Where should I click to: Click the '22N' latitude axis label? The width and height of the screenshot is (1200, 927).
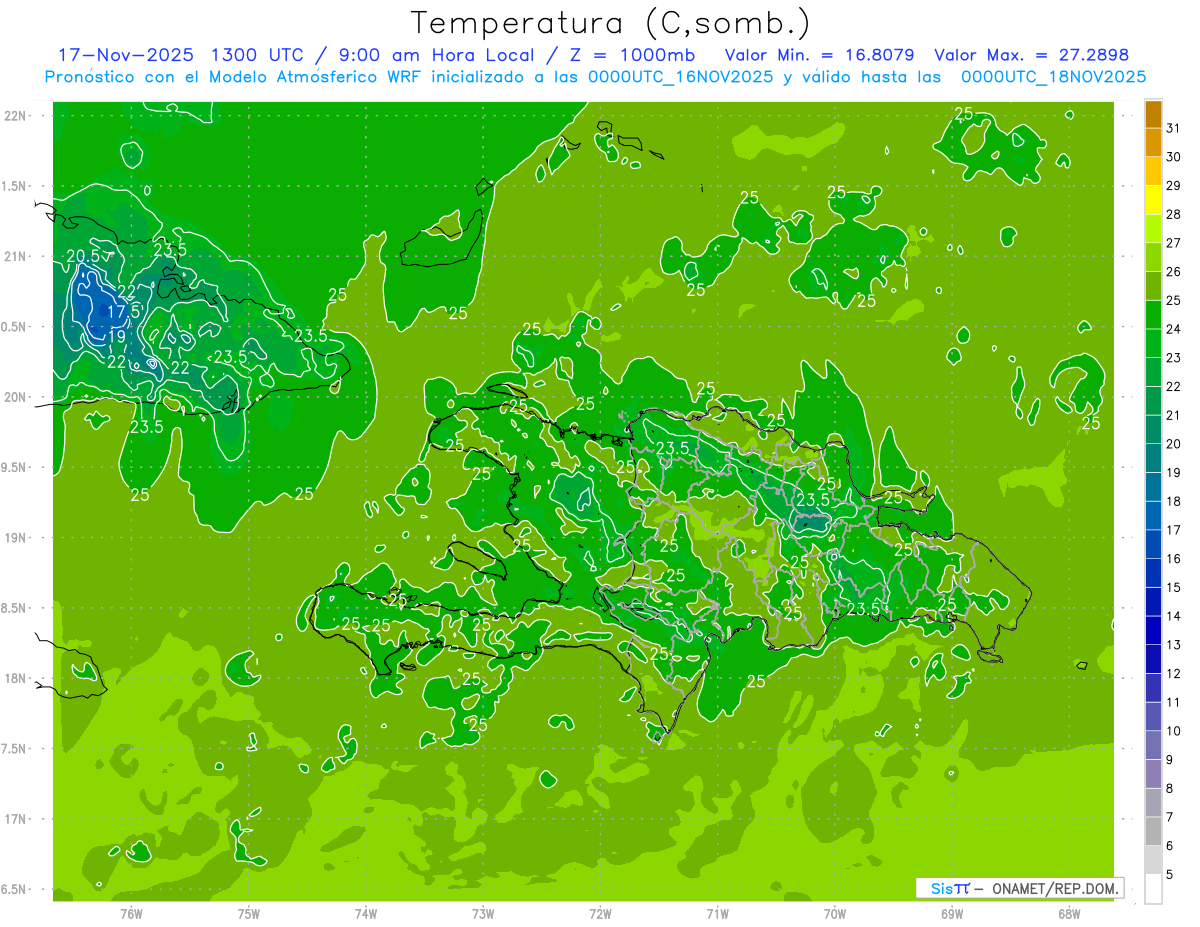[x=15, y=116]
